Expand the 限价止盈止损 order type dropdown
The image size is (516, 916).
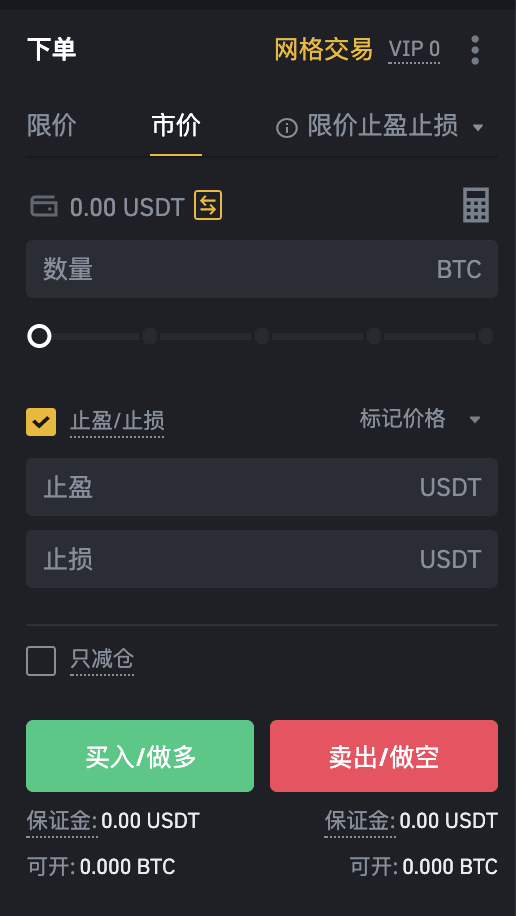(x=477, y=127)
